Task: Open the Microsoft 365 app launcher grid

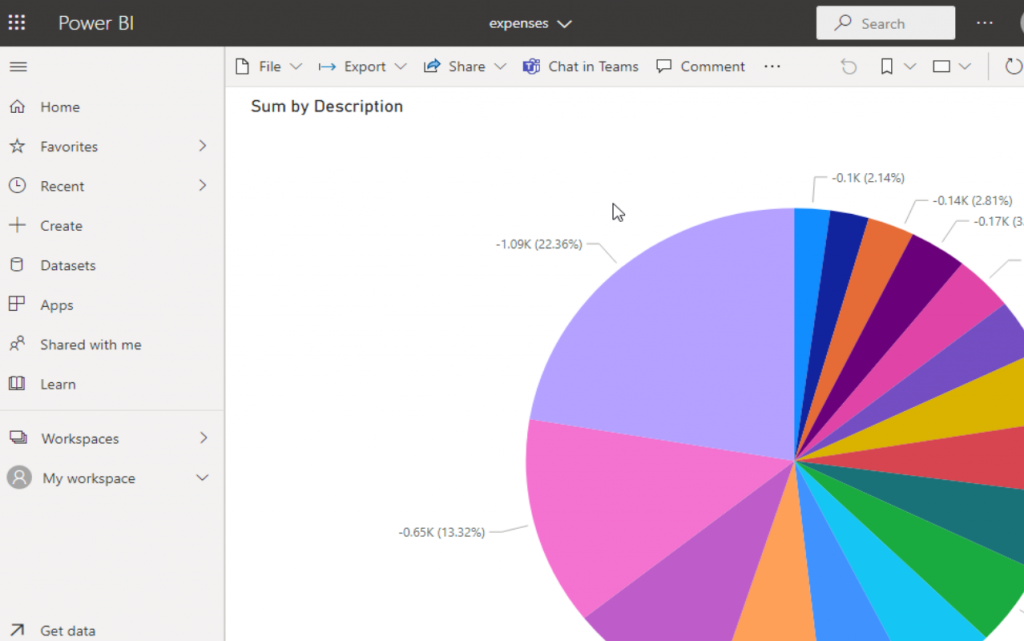Action: pos(16,22)
